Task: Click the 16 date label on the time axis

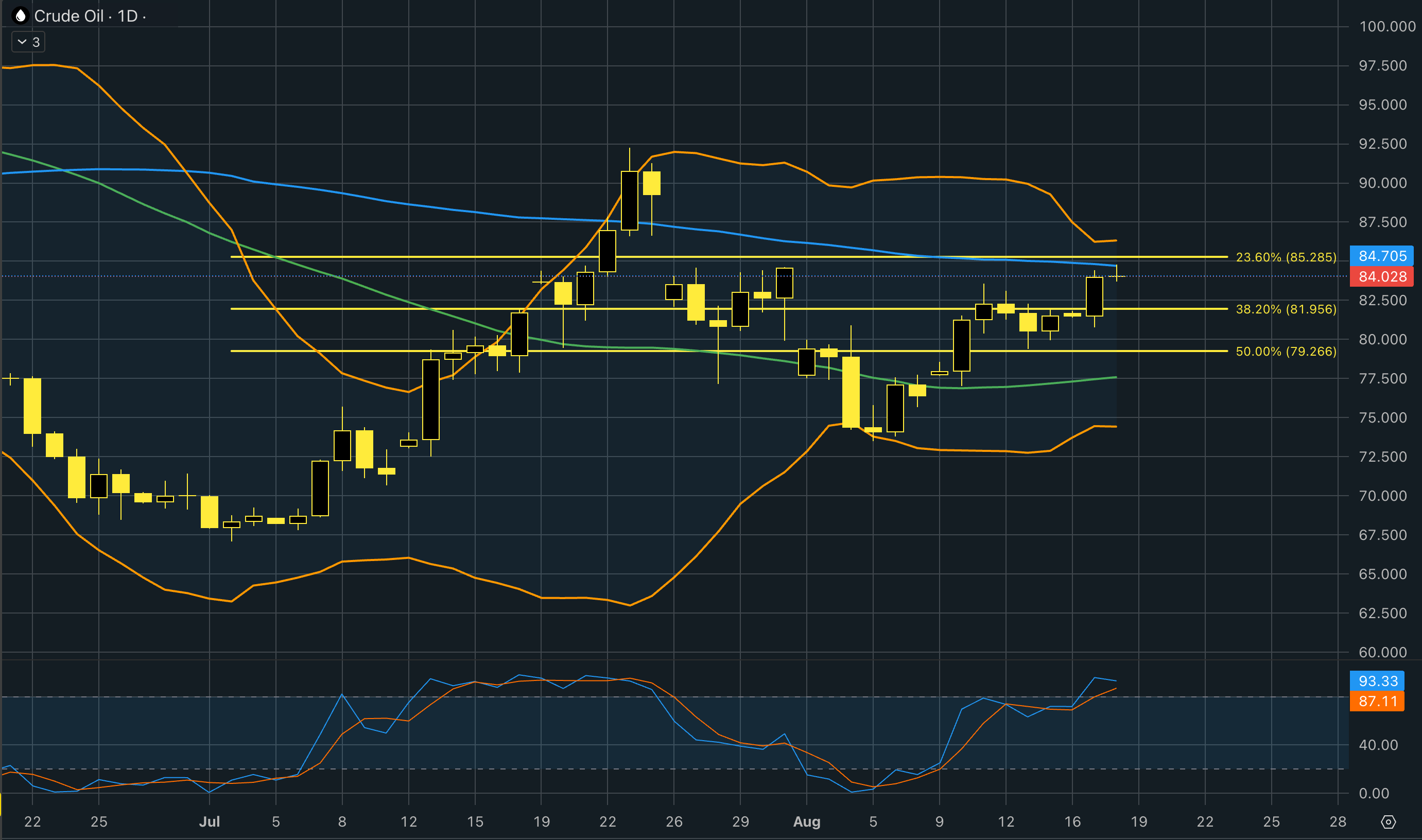Action: click(x=1072, y=821)
